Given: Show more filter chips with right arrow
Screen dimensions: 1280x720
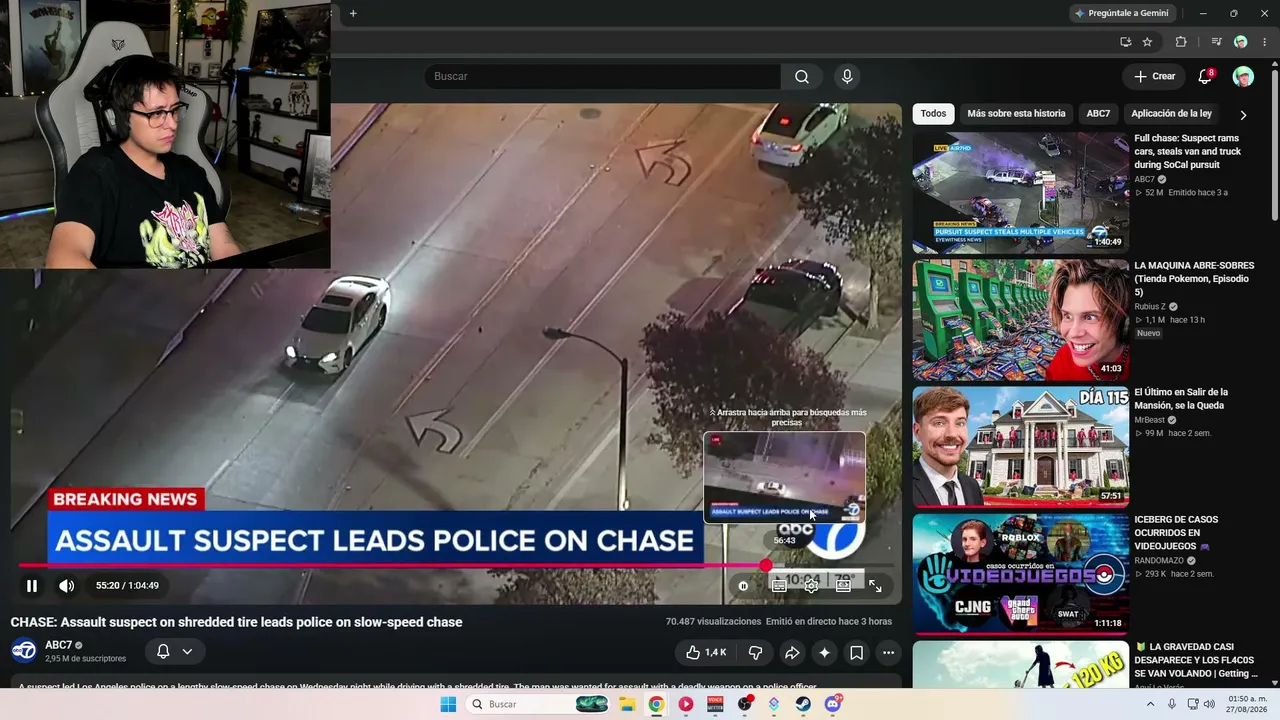Looking at the screenshot, I should (1243, 114).
